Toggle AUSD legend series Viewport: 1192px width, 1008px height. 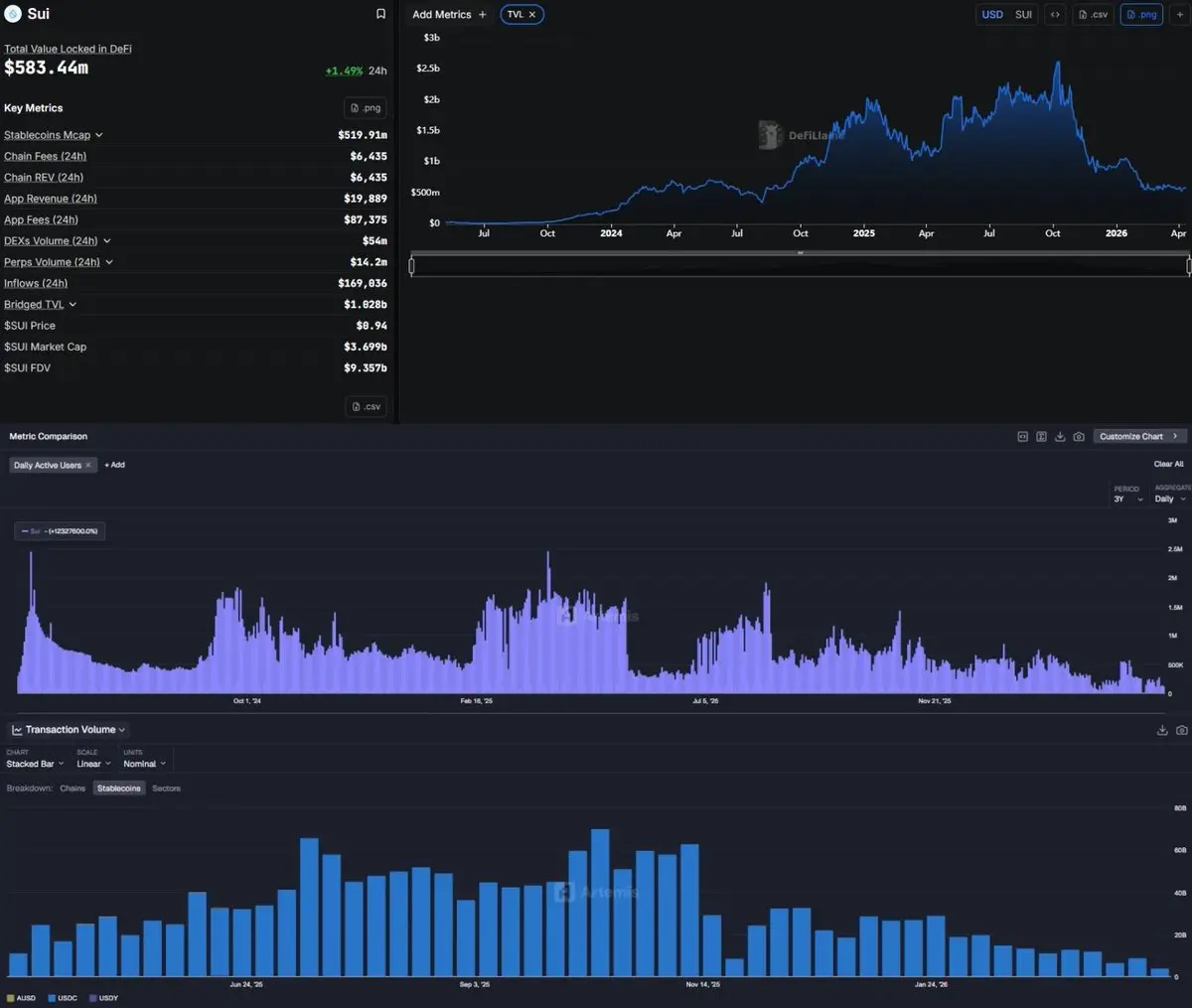pos(22,998)
